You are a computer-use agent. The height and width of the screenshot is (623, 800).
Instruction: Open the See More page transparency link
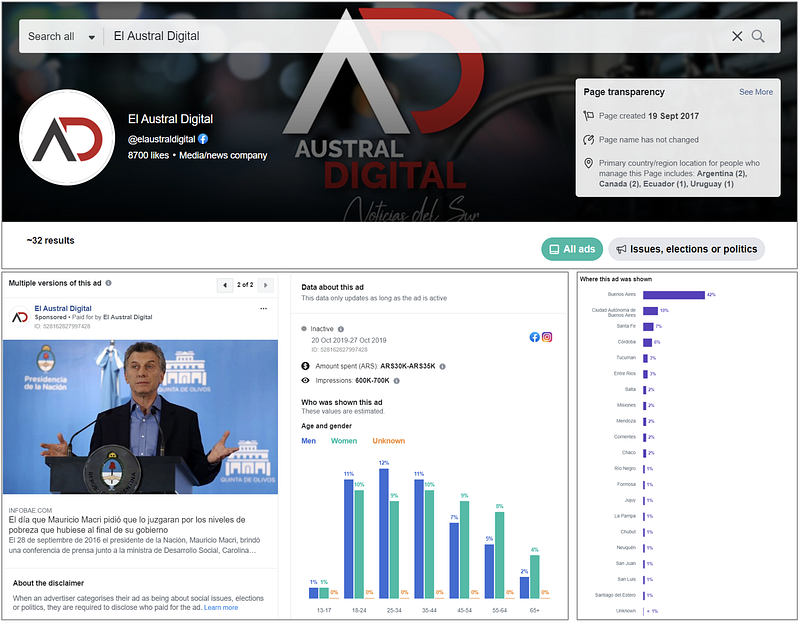coord(756,92)
